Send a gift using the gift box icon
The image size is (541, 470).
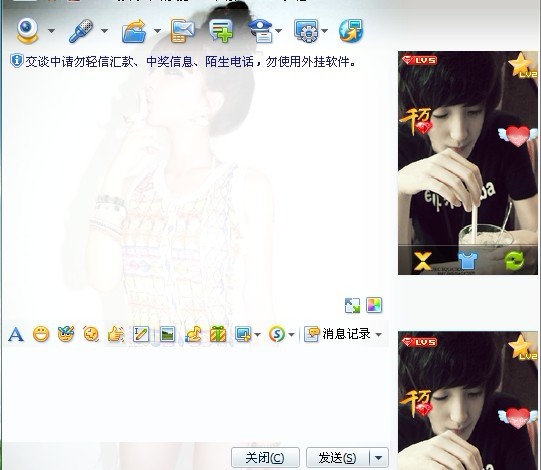coord(218,334)
